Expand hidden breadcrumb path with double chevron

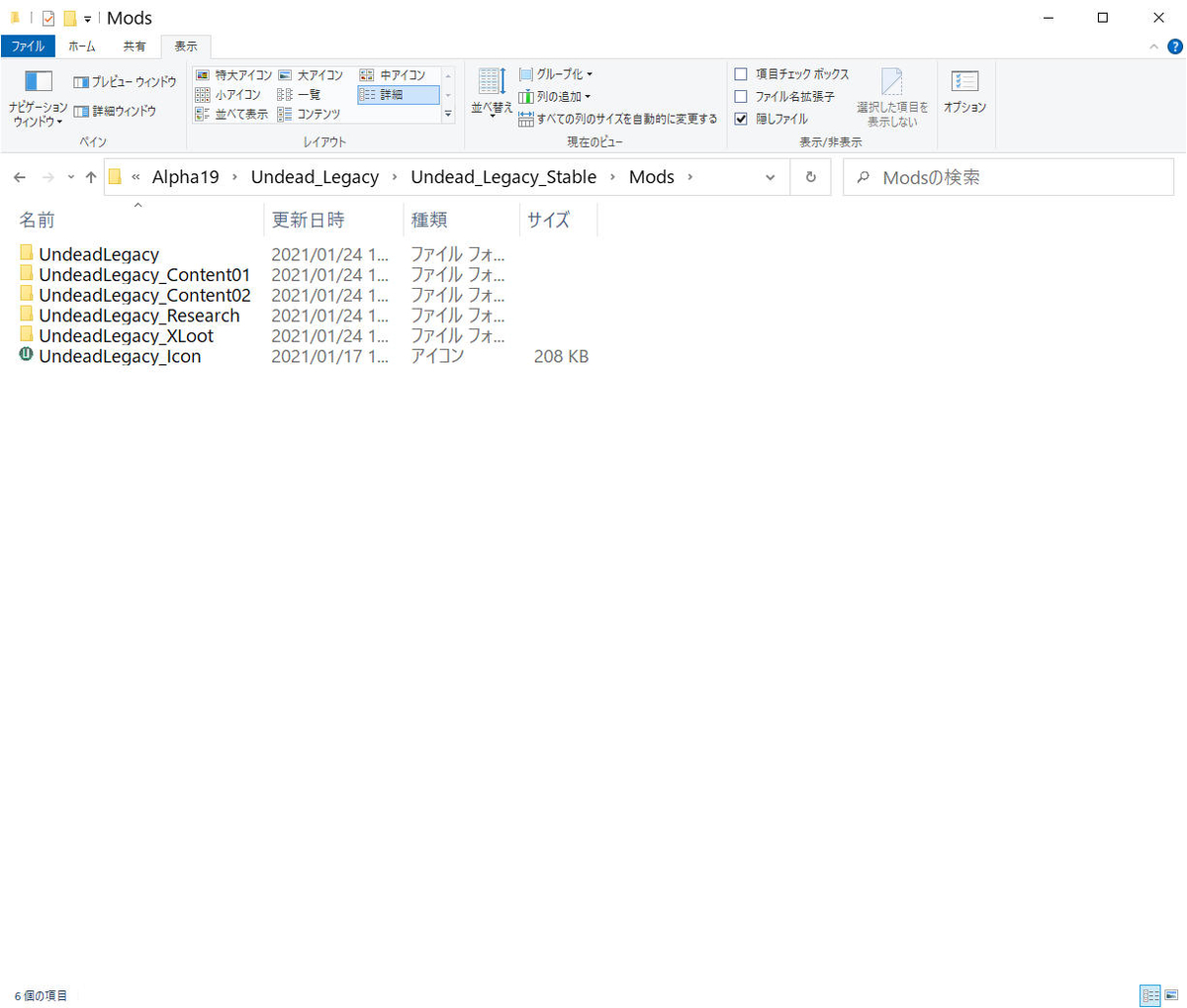pyautogui.click(x=136, y=177)
